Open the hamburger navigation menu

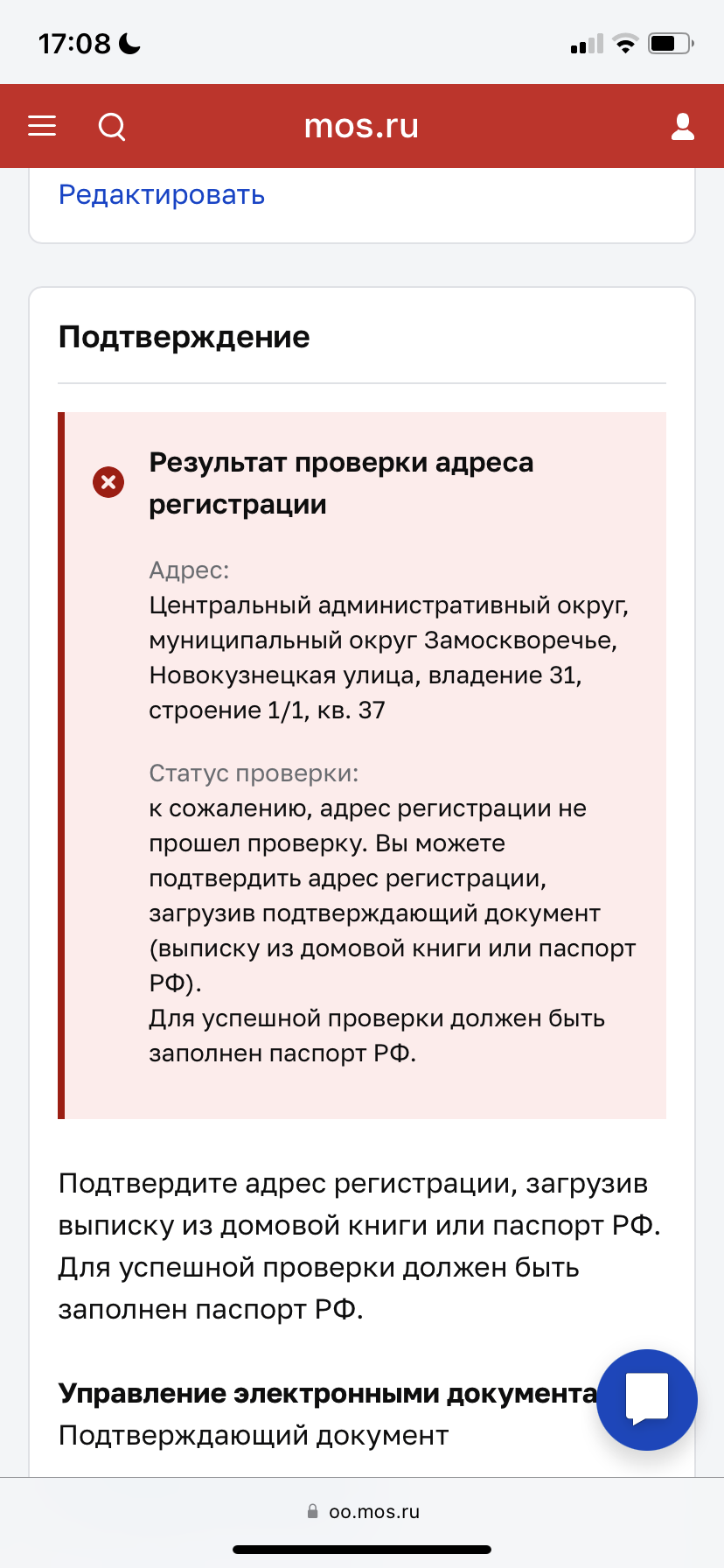tap(42, 126)
